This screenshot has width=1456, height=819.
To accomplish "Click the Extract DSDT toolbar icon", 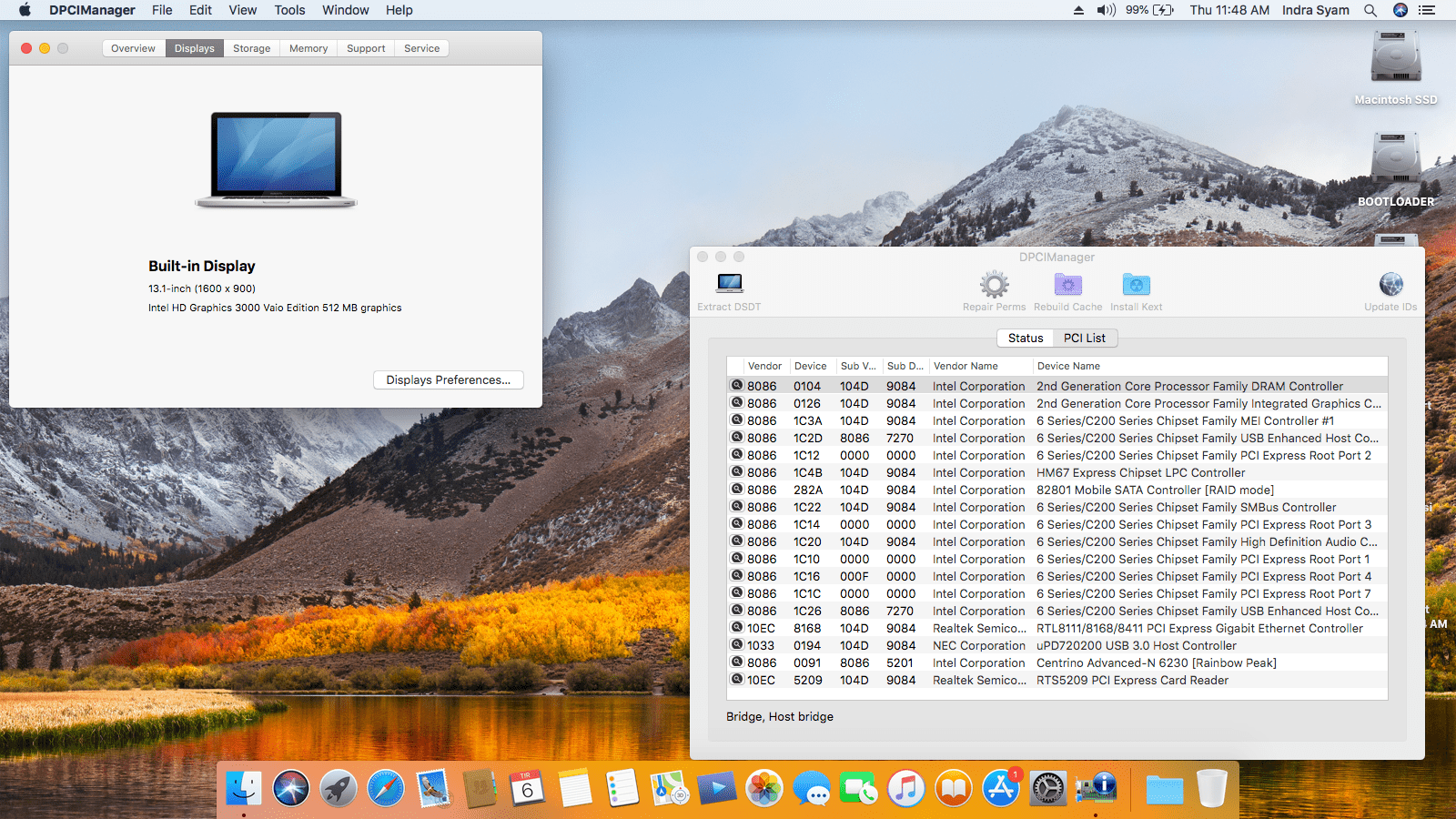I will pyautogui.click(x=729, y=284).
